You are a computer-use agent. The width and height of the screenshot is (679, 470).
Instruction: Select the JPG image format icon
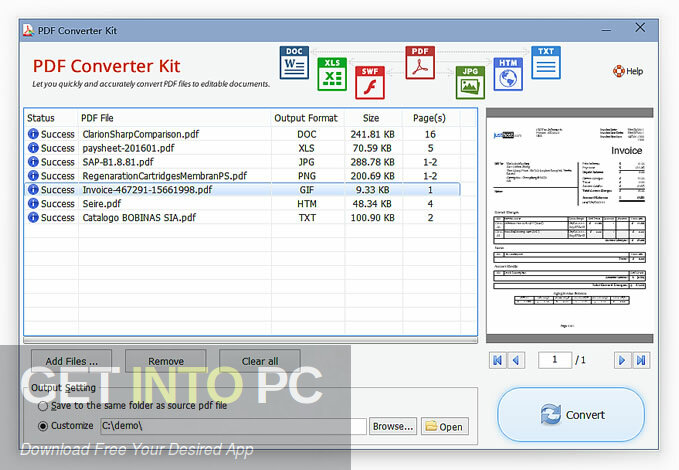point(470,83)
